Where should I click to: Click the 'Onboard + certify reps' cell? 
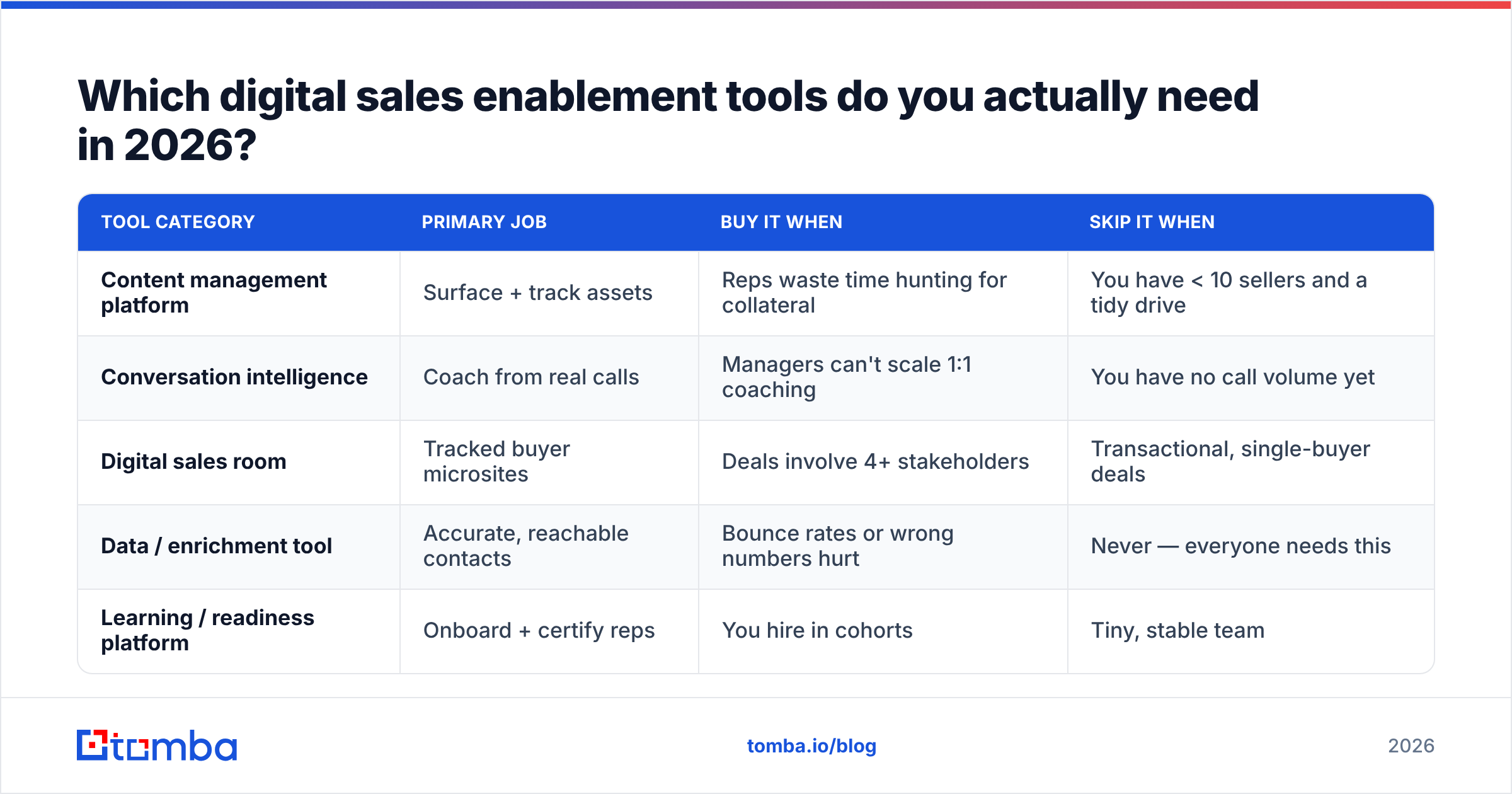click(x=549, y=631)
